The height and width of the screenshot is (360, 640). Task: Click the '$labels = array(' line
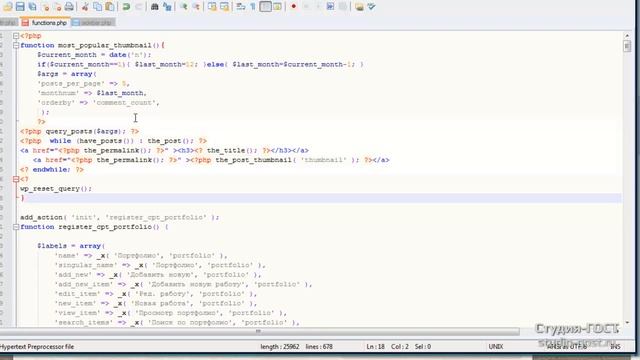71,246
